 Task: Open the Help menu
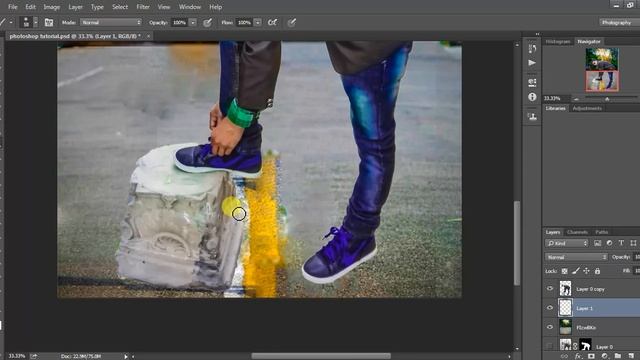(216, 7)
